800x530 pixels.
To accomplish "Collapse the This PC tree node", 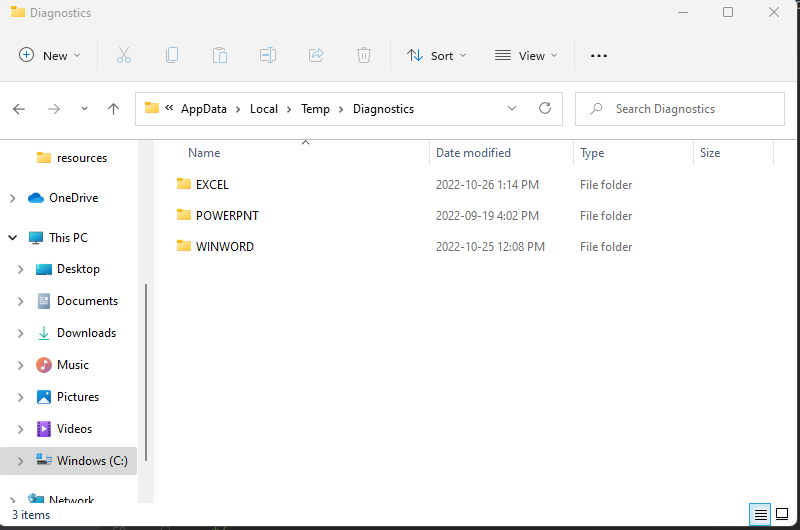I will [12, 238].
